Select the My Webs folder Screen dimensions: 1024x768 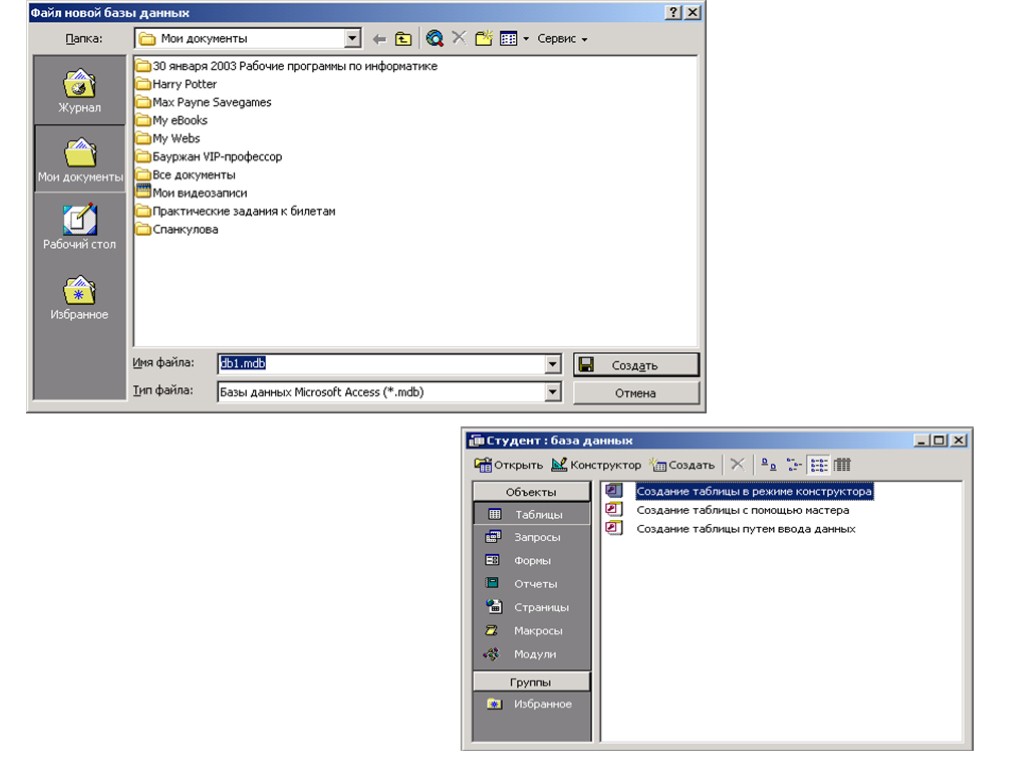click(x=167, y=139)
